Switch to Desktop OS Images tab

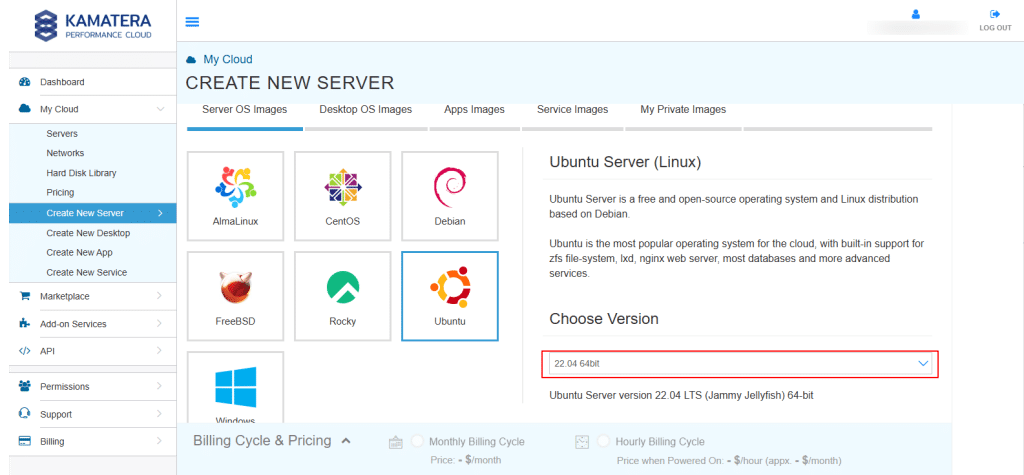pos(366,110)
